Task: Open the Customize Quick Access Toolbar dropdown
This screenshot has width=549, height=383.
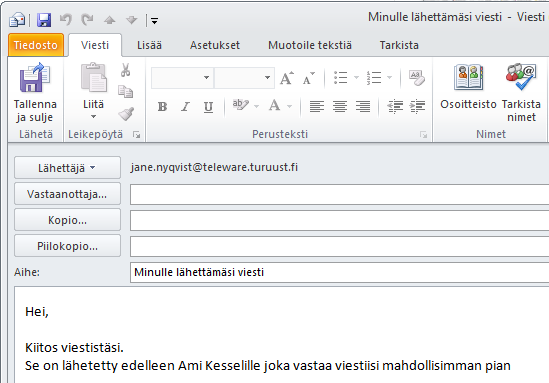Action: 154,21
